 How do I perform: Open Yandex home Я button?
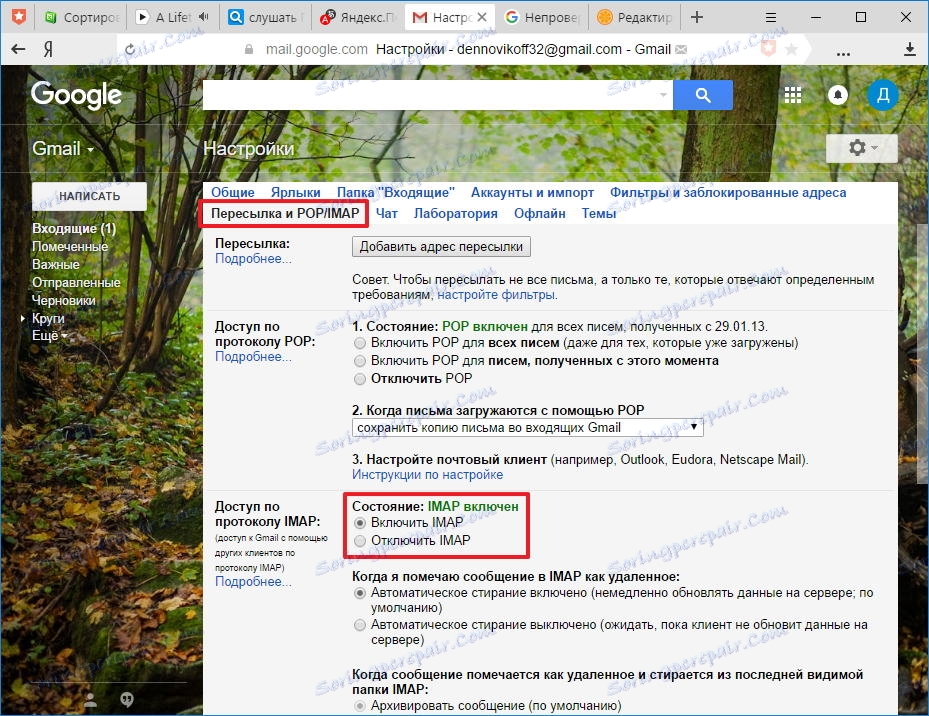coord(48,49)
